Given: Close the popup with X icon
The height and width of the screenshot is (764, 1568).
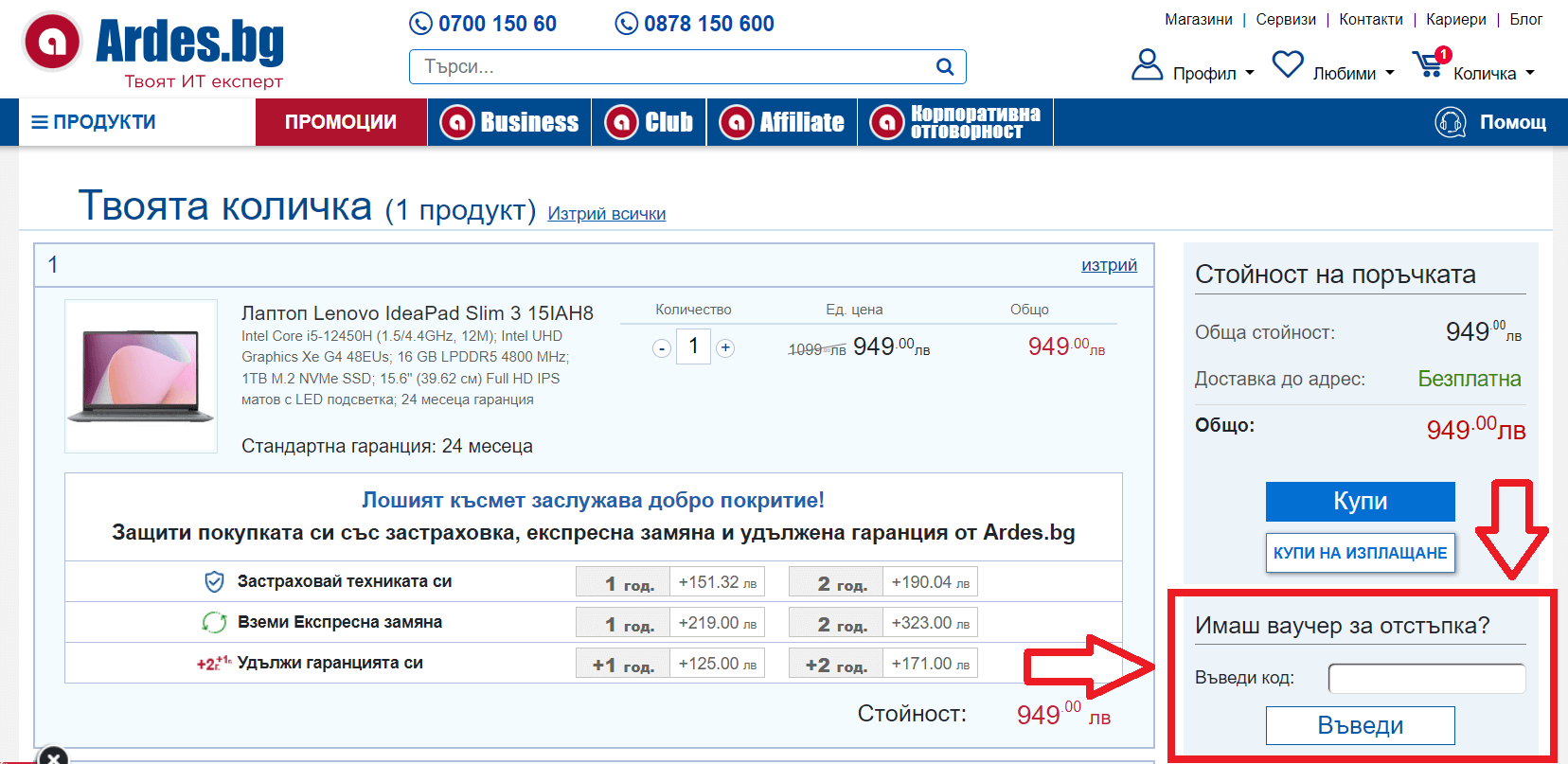Looking at the screenshot, I should tap(53, 756).
